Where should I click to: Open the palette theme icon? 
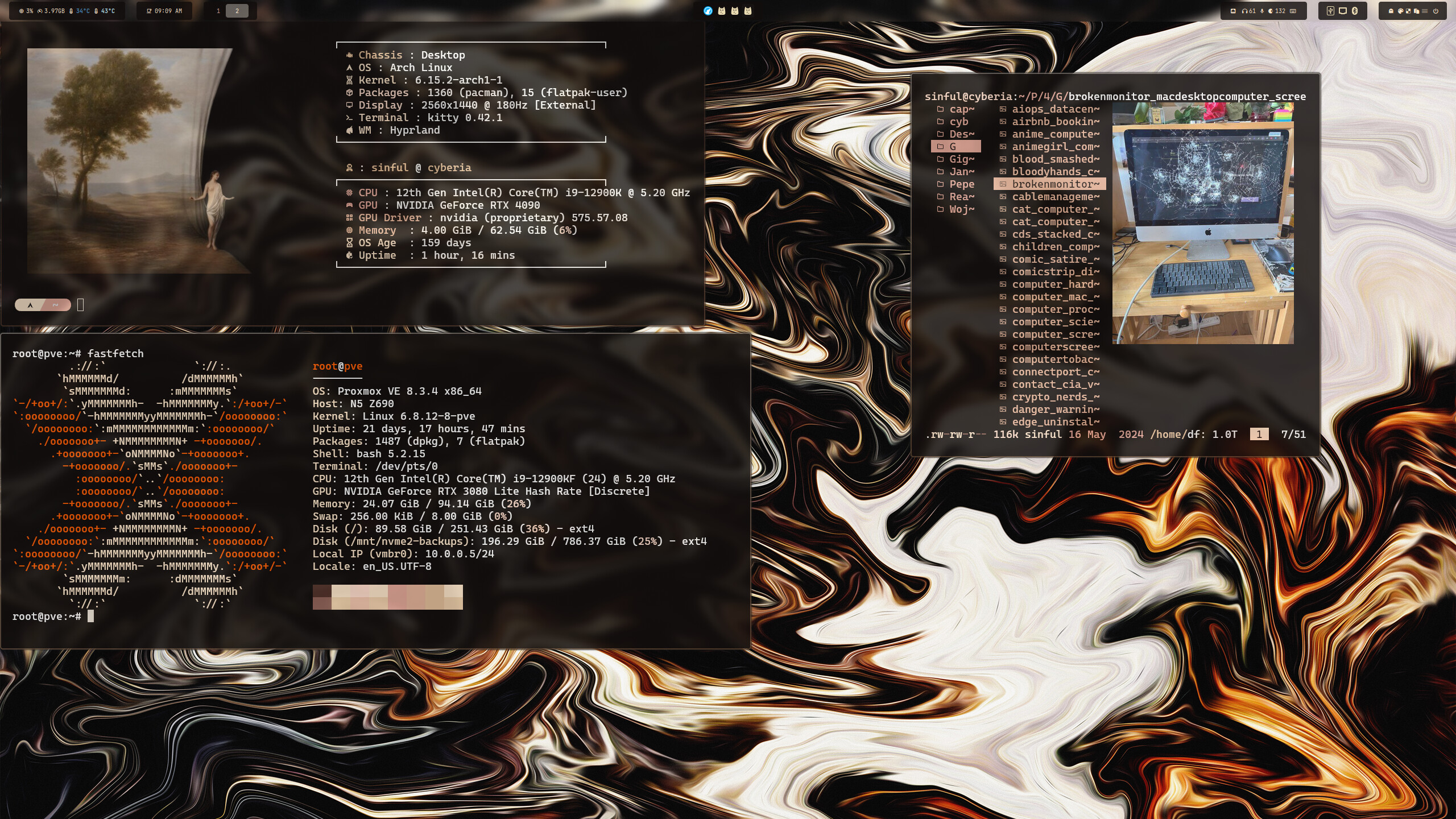point(1401,11)
